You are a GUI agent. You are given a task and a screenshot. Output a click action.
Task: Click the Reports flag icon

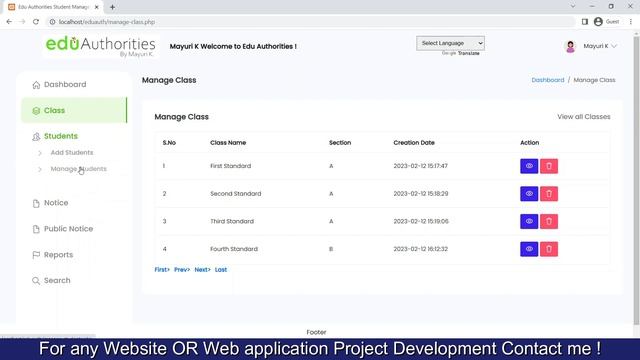click(36, 255)
